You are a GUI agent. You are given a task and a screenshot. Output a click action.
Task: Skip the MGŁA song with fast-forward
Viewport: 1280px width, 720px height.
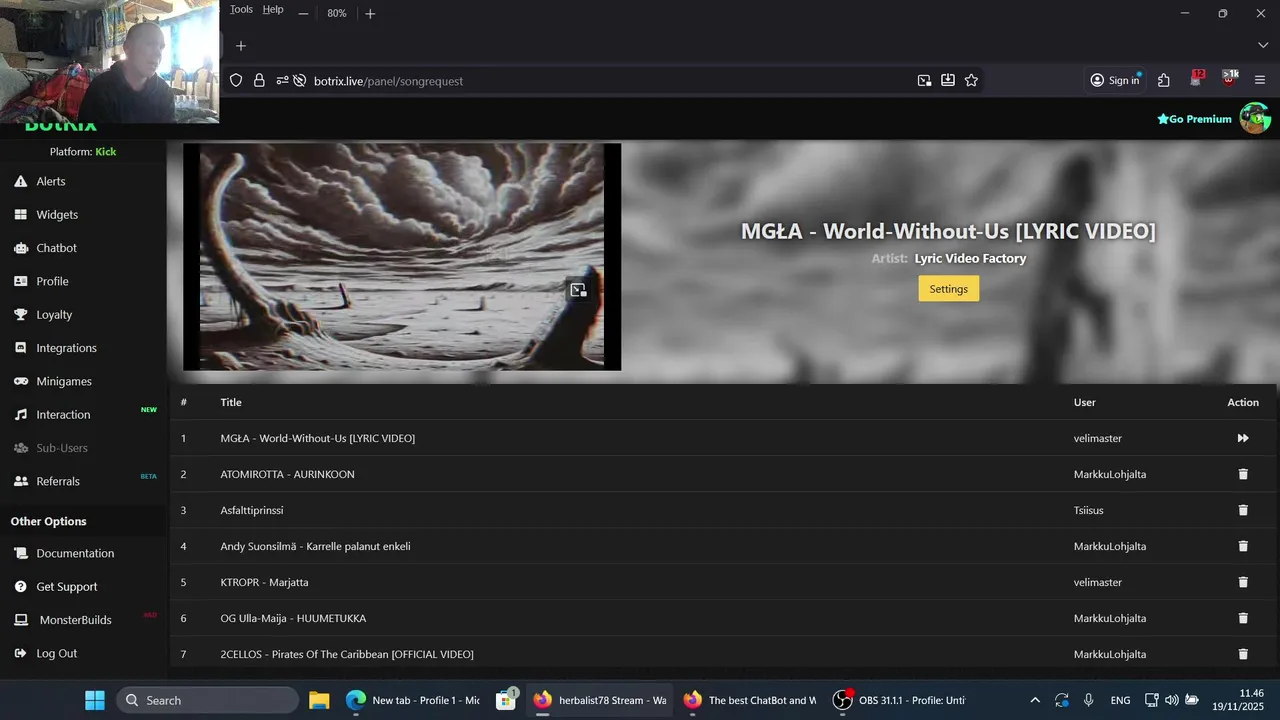point(1243,438)
